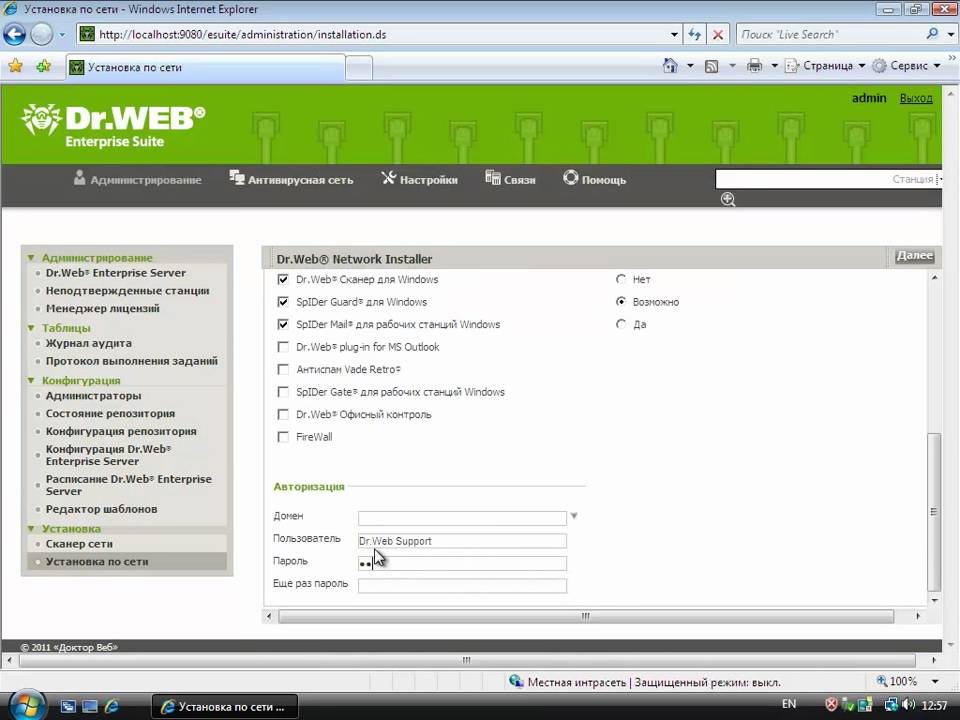Check Dr.Web Офисный контроль
Screen dimensions: 960x720
pos(283,414)
